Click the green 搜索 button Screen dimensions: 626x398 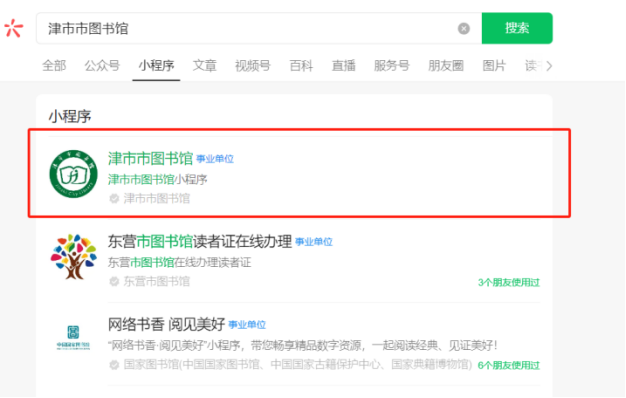click(x=517, y=28)
